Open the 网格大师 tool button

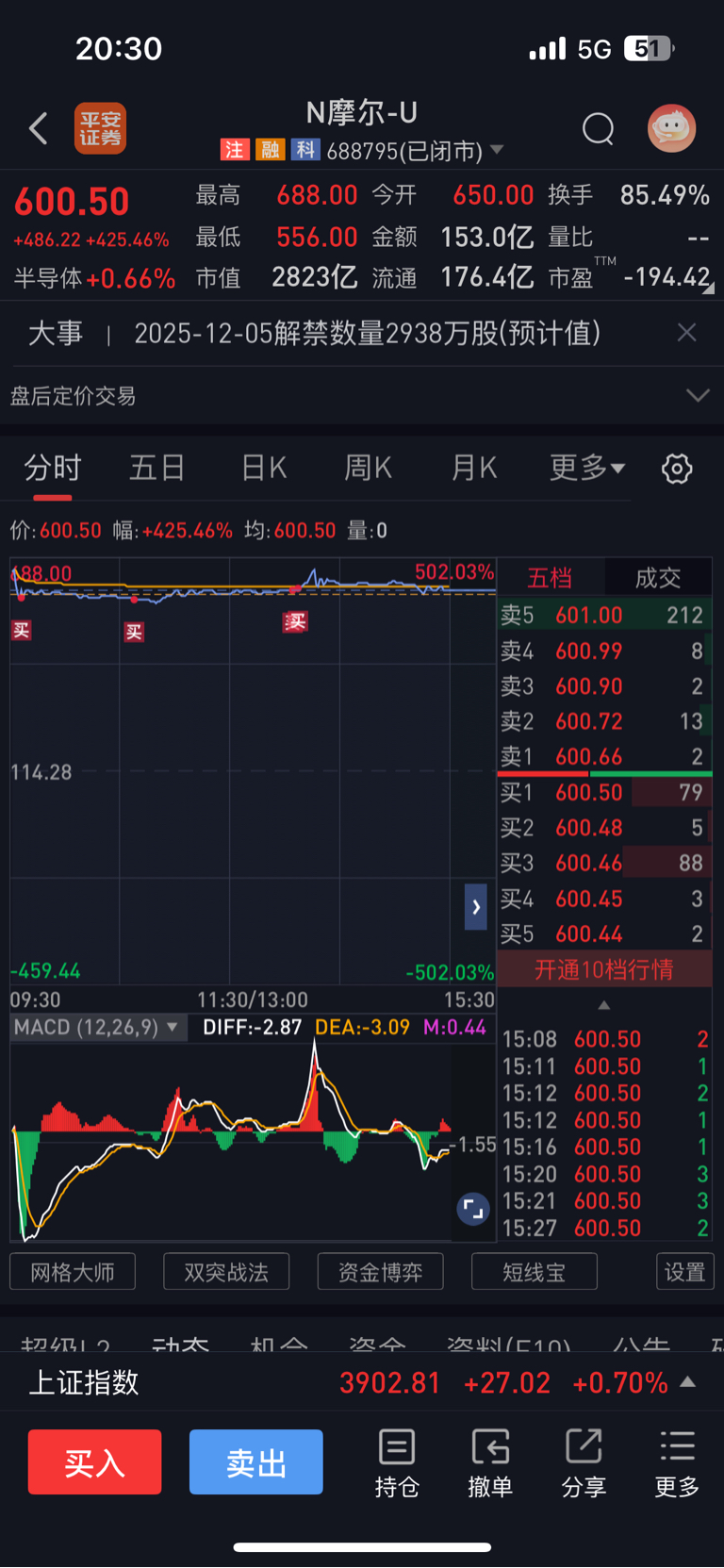click(x=73, y=1272)
